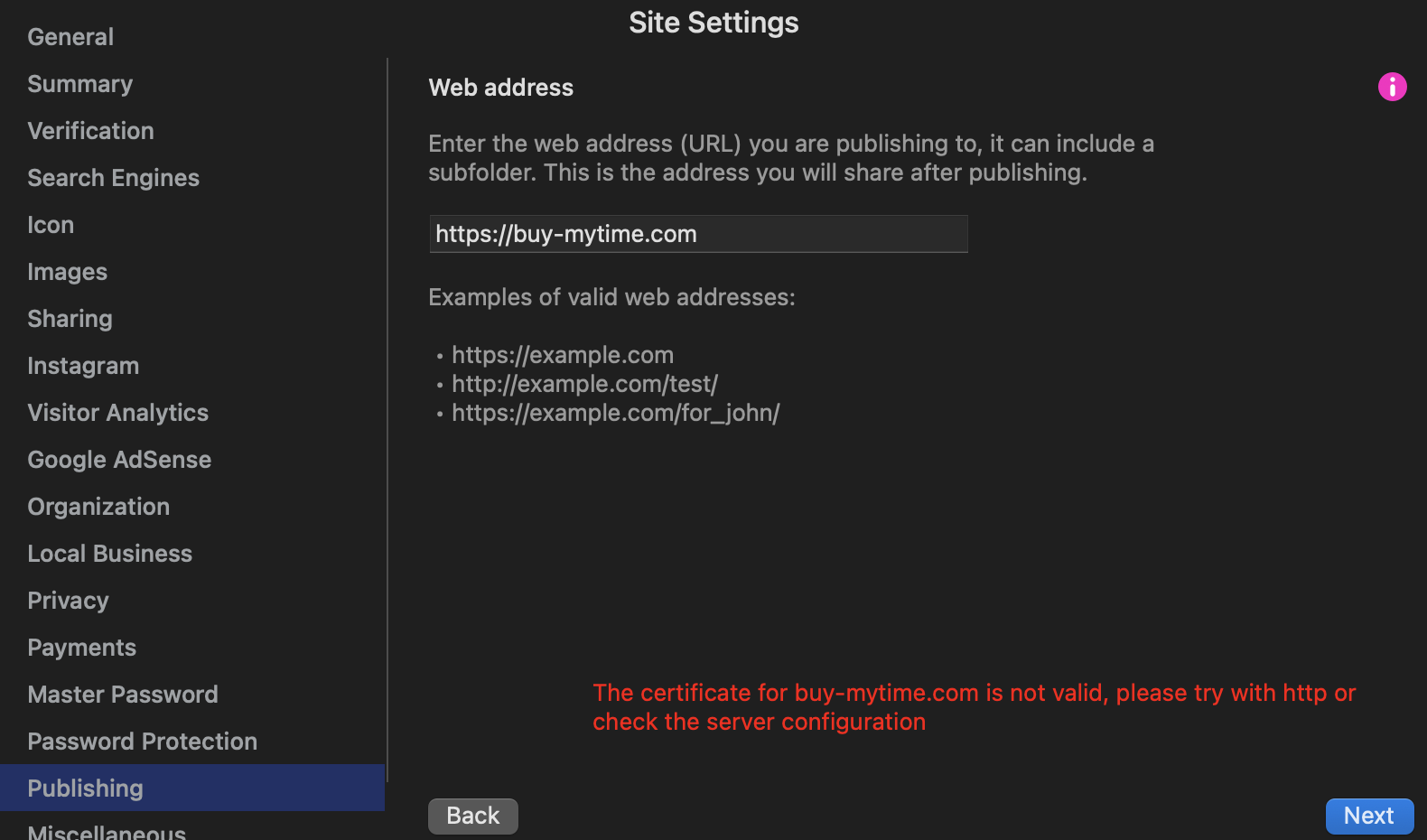
Task: Select the Icon sidebar item
Action: (51, 225)
